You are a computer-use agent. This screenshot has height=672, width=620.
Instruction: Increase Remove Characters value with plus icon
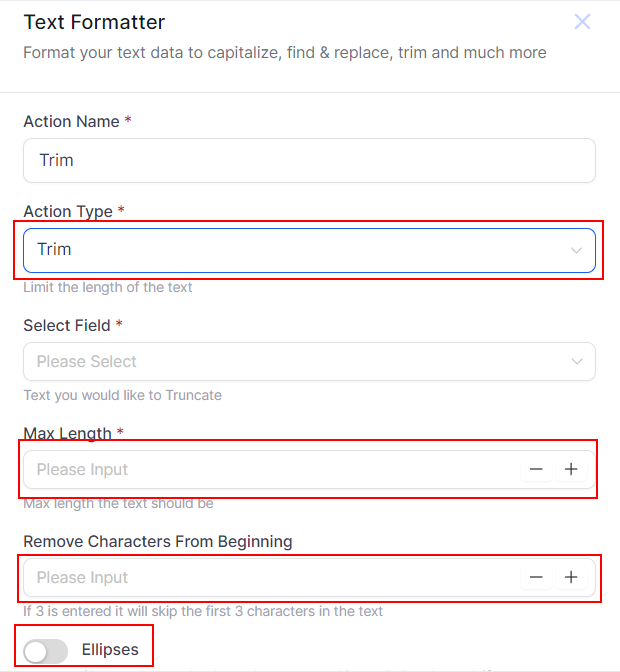click(571, 577)
